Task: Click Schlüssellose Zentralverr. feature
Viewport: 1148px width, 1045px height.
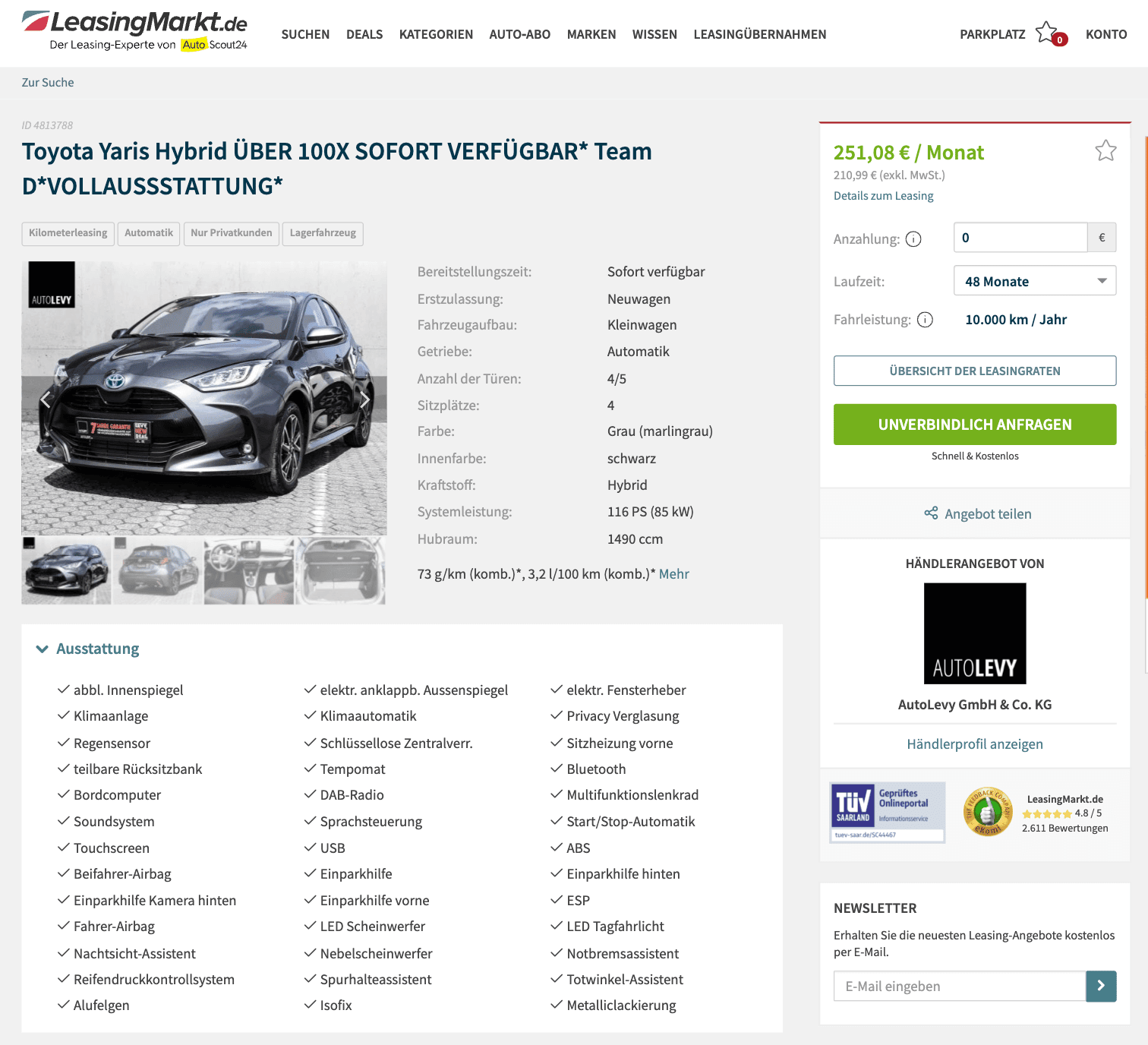Action: tap(396, 743)
